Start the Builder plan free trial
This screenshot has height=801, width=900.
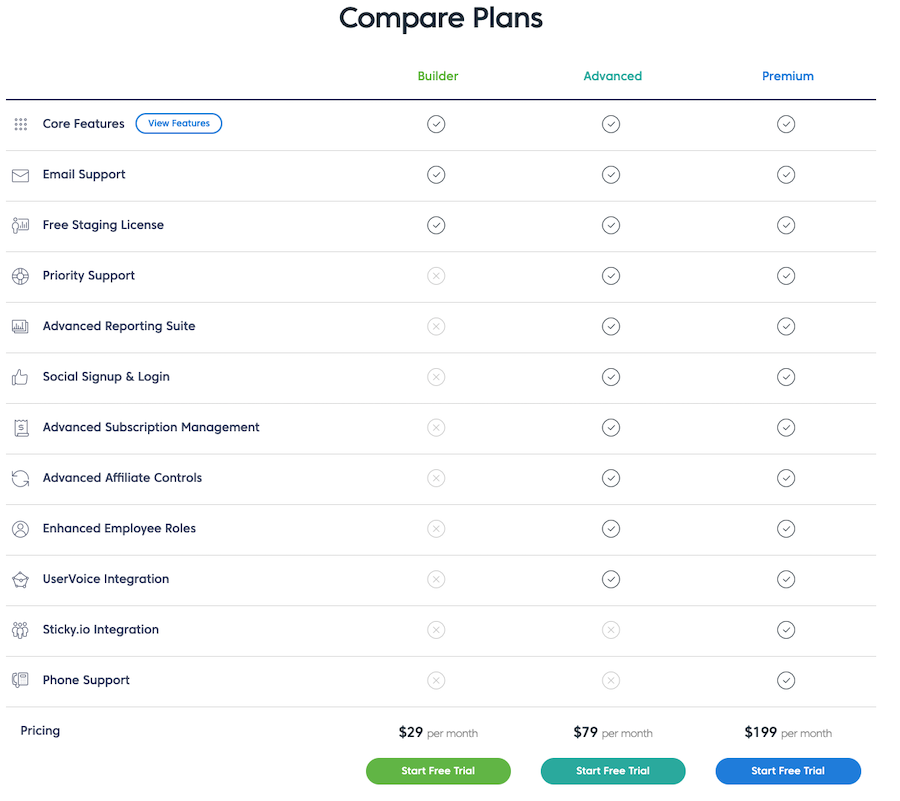(438, 771)
